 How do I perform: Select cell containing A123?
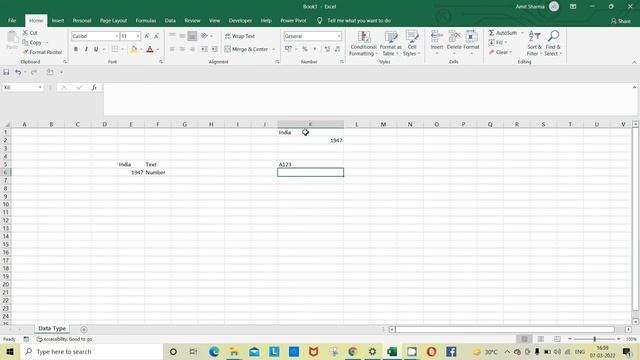310,164
